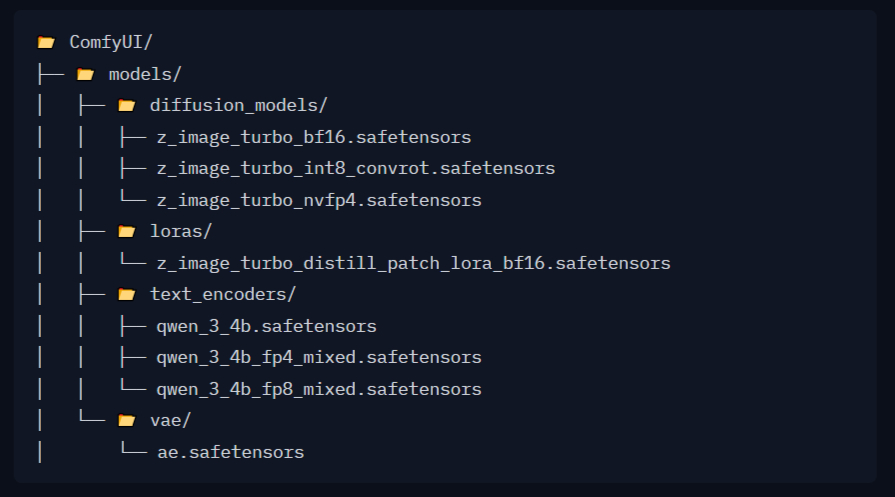Image resolution: width=895 pixels, height=497 pixels.
Task: Select the loras/ folder name
Action: [181, 231]
